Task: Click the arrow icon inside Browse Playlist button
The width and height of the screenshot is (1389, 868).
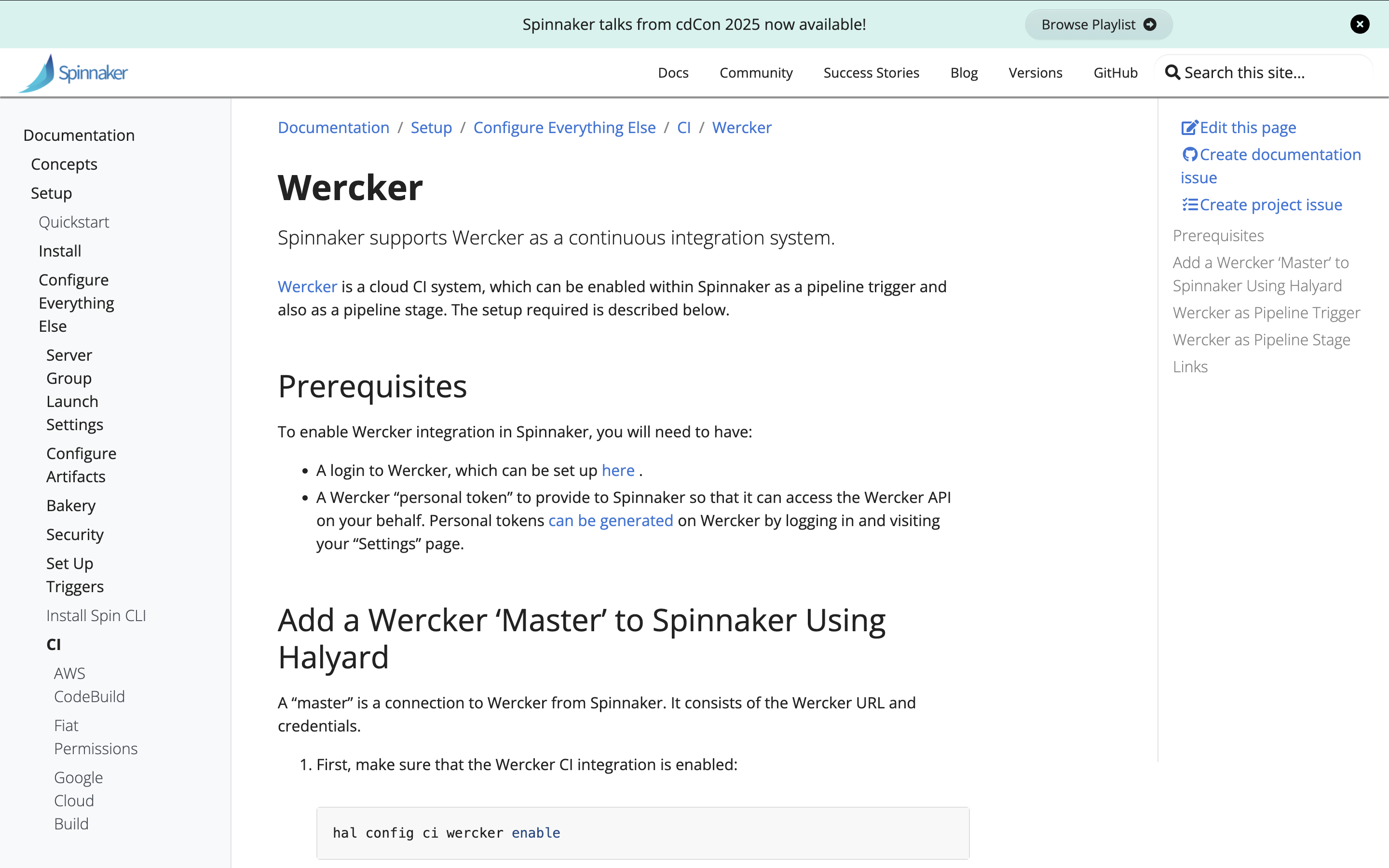Action: pos(1151,24)
